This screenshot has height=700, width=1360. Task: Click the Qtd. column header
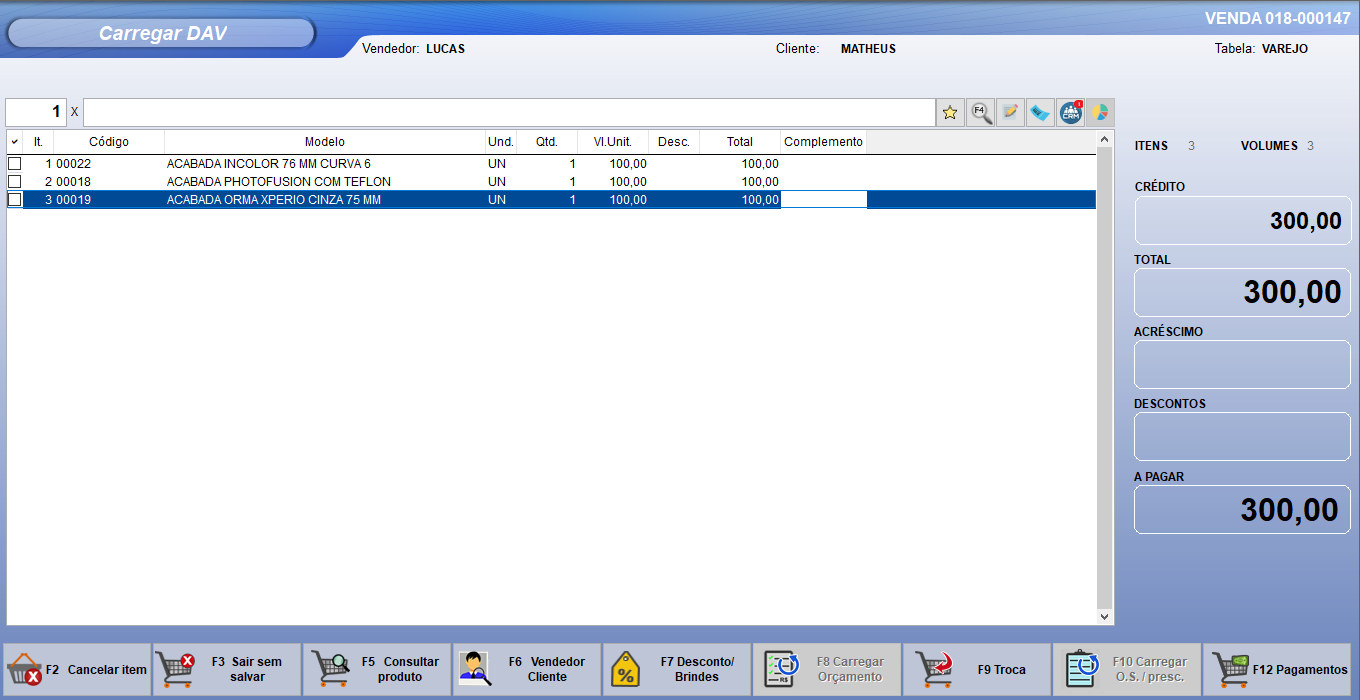pos(547,142)
